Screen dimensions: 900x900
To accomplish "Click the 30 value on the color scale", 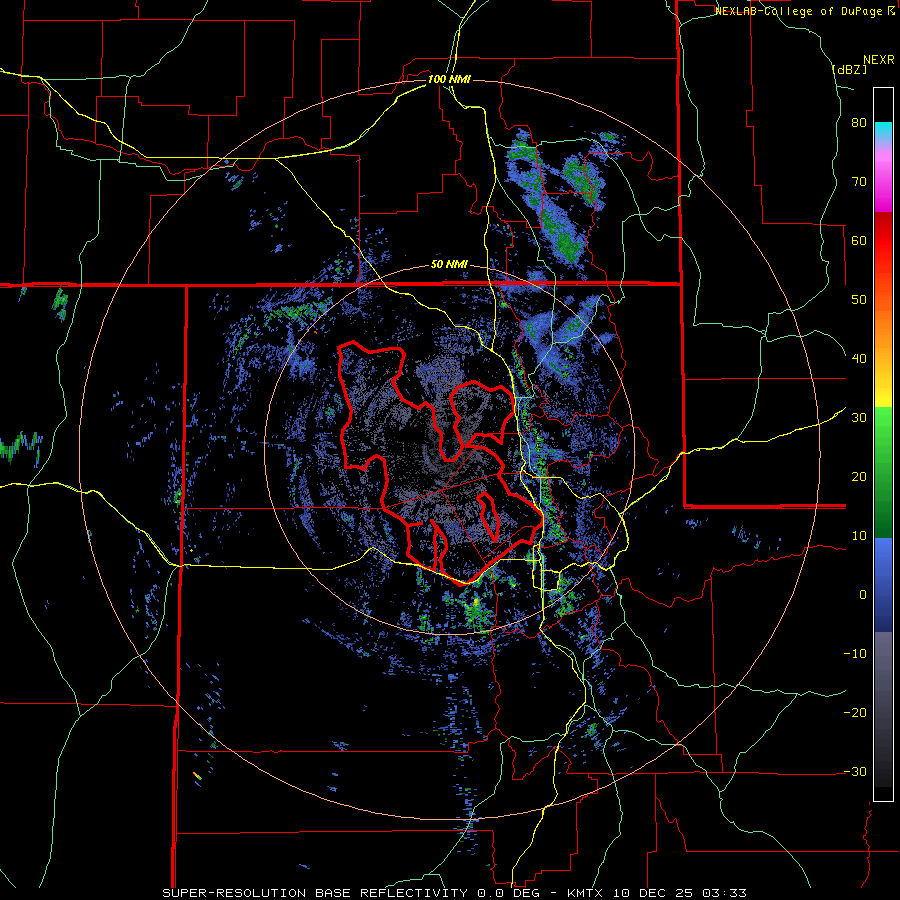I will coord(859,417).
